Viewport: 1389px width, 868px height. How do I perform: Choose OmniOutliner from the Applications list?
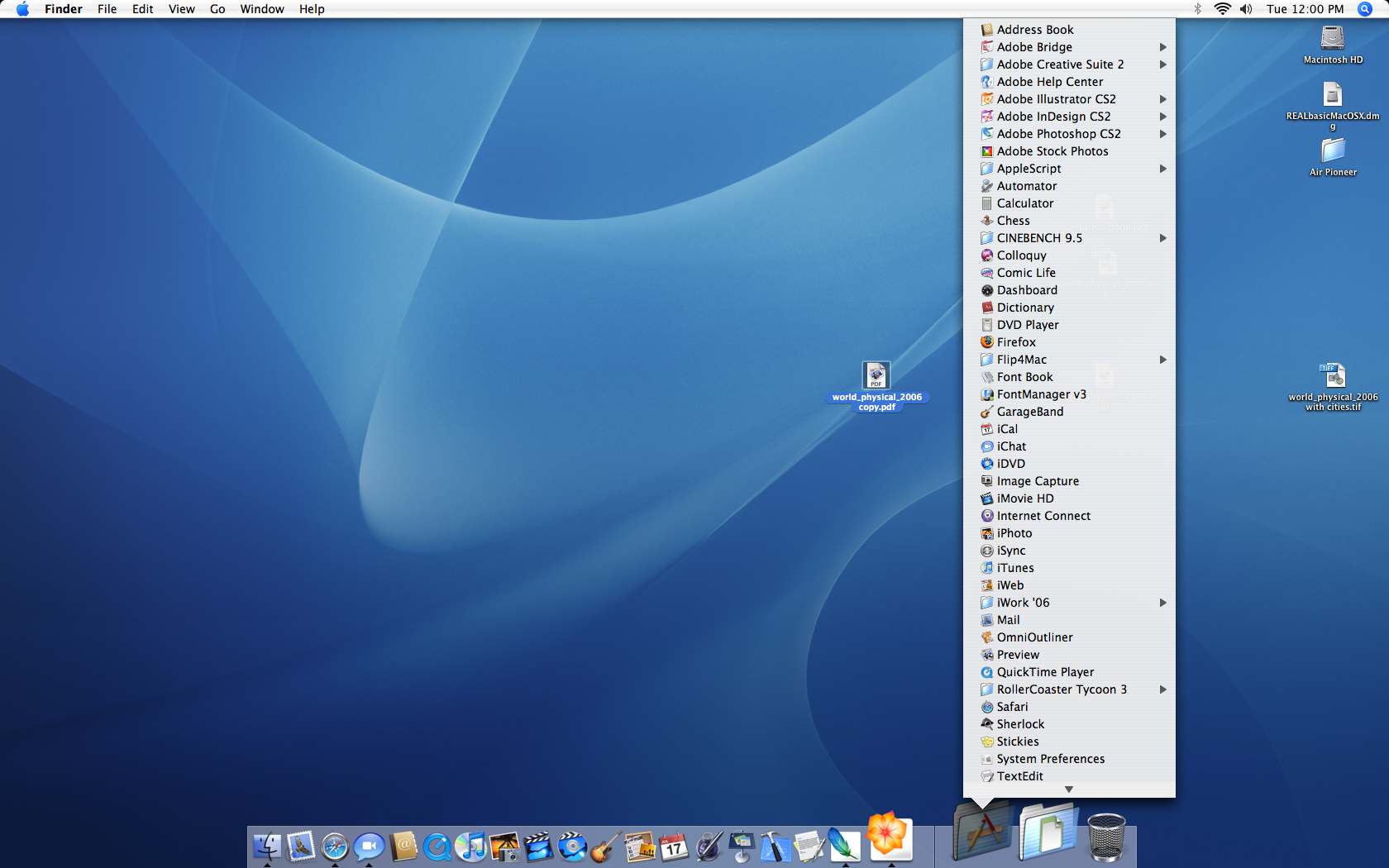1069,637
